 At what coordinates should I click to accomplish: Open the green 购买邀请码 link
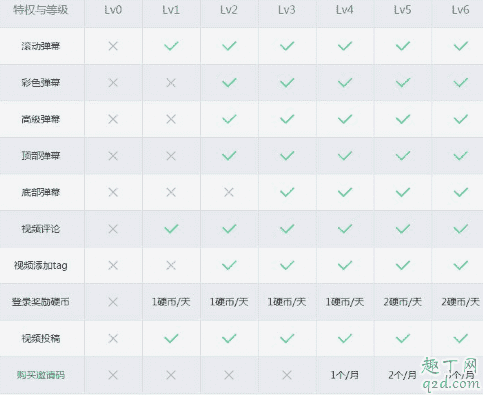pyautogui.click(x=41, y=375)
